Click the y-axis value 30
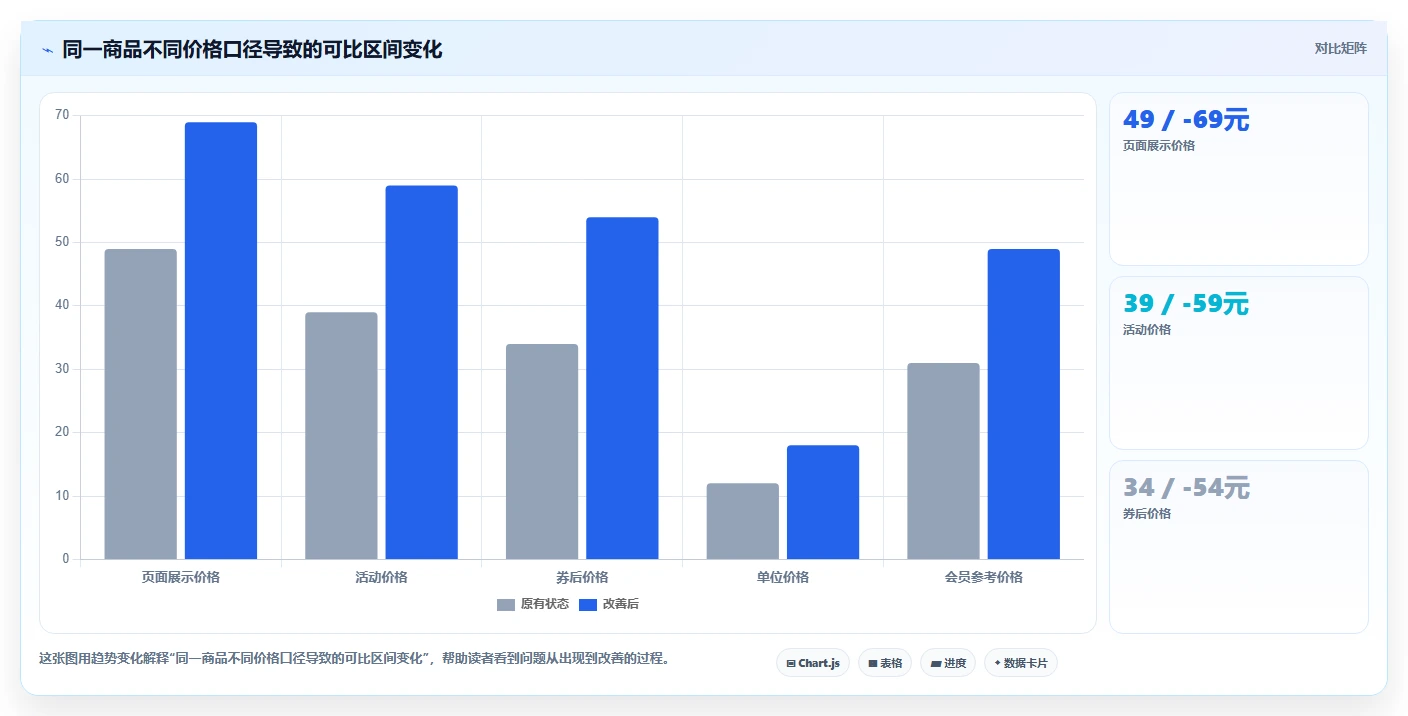Image resolution: width=1408 pixels, height=716 pixels. [x=62, y=369]
